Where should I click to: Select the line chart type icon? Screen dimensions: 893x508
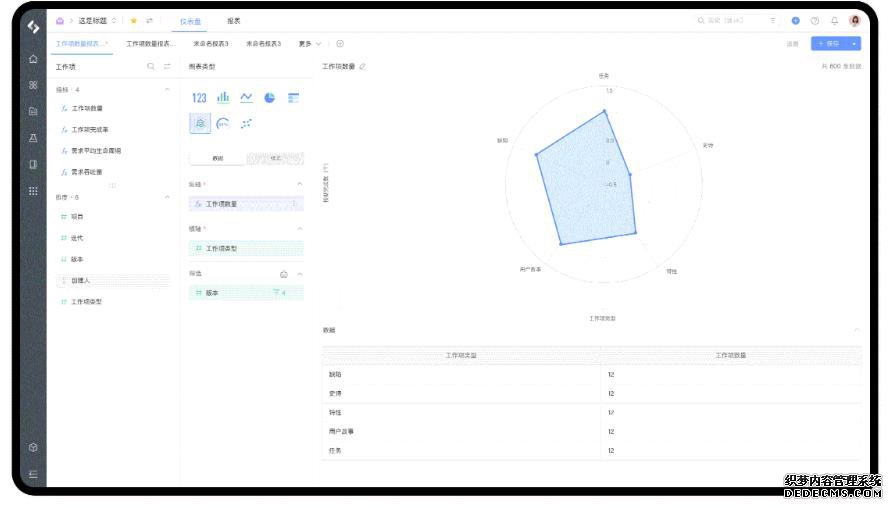[x=246, y=97]
